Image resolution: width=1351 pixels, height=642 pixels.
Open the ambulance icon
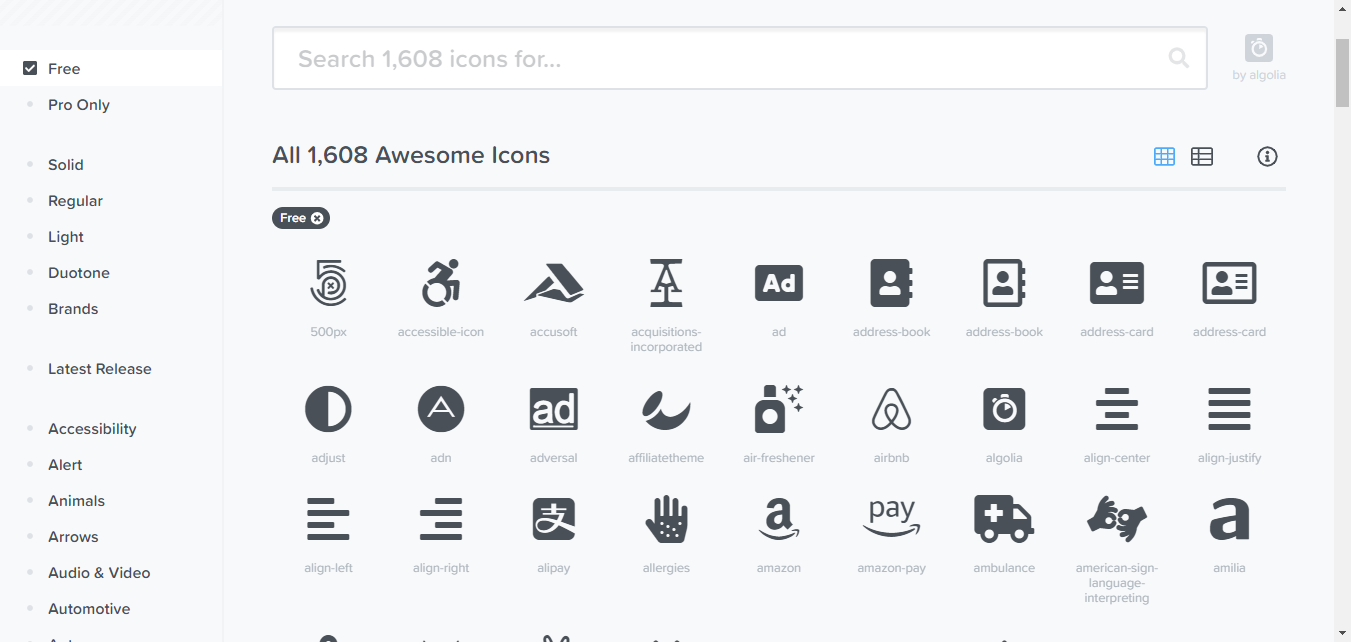[x=1004, y=519]
